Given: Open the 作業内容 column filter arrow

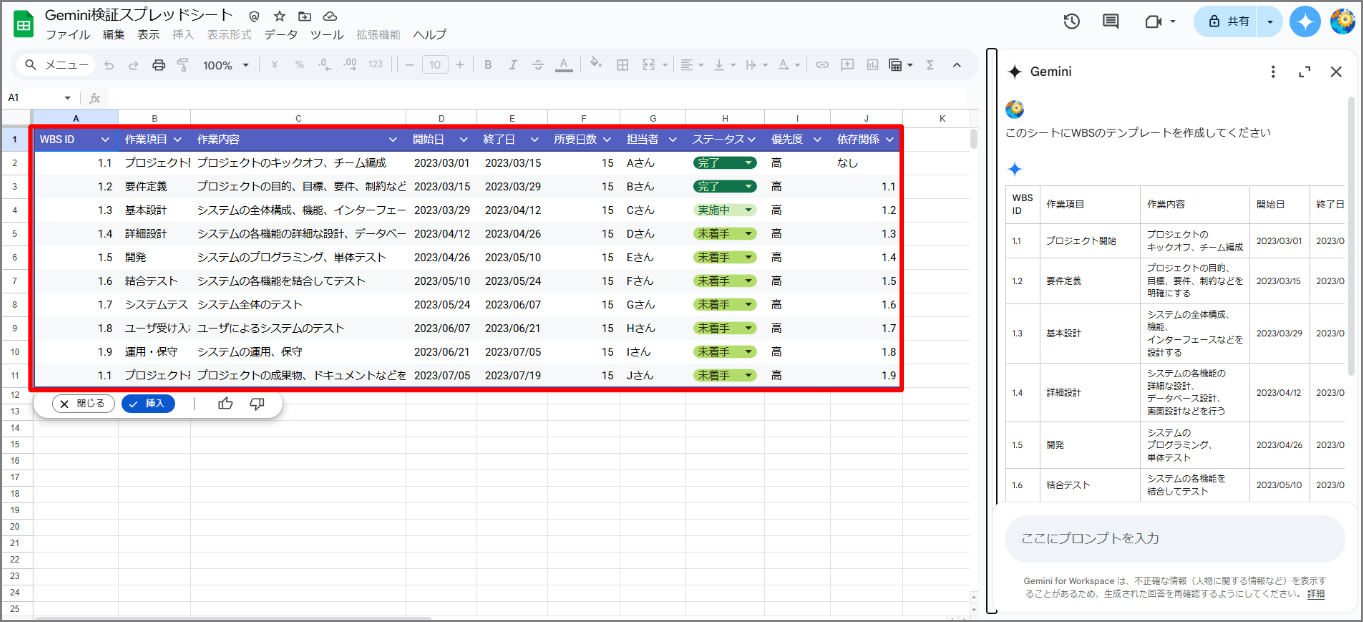Looking at the screenshot, I should click(392, 140).
